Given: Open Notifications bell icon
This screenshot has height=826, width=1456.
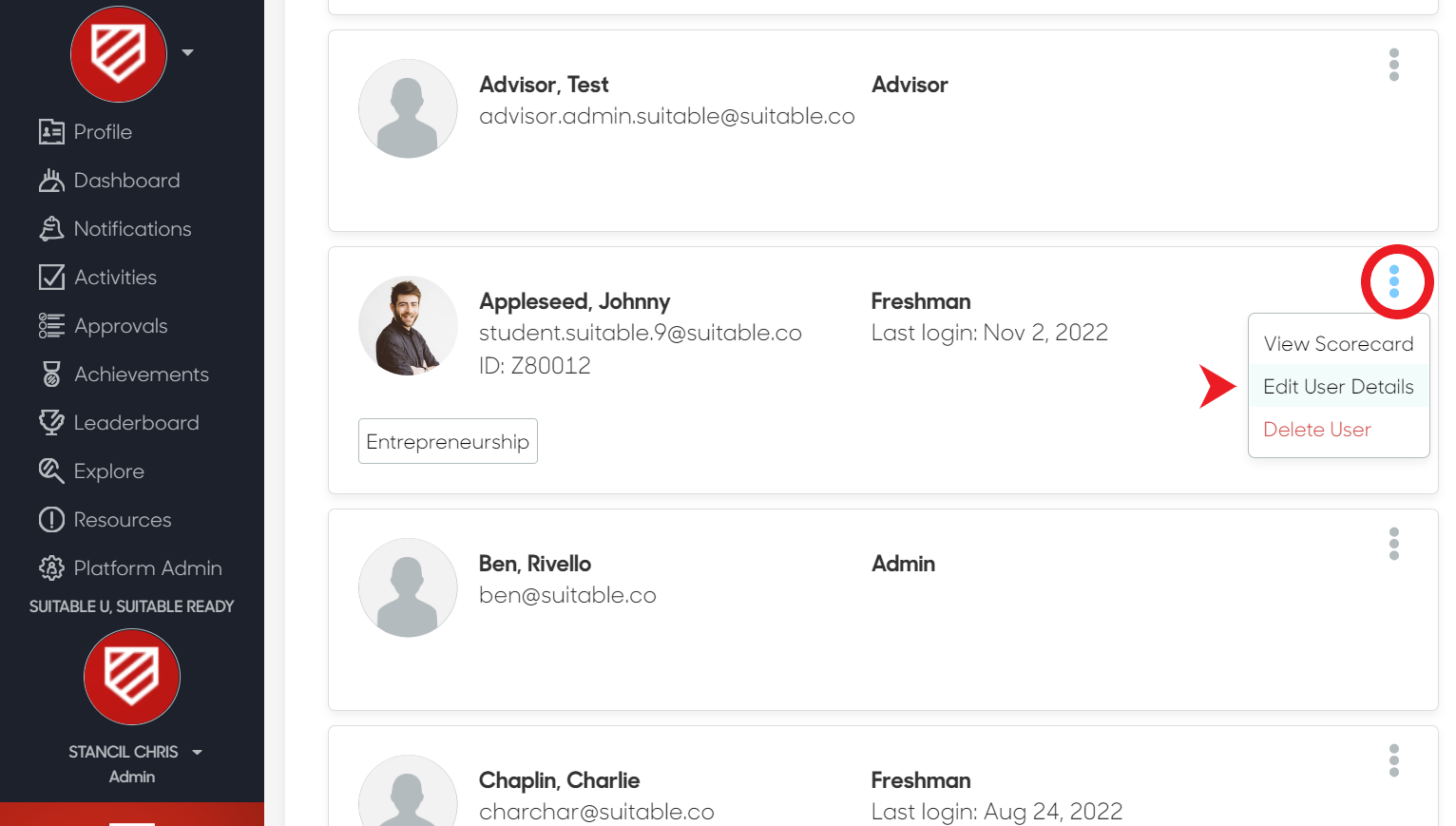Looking at the screenshot, I should tap(51, 229).
